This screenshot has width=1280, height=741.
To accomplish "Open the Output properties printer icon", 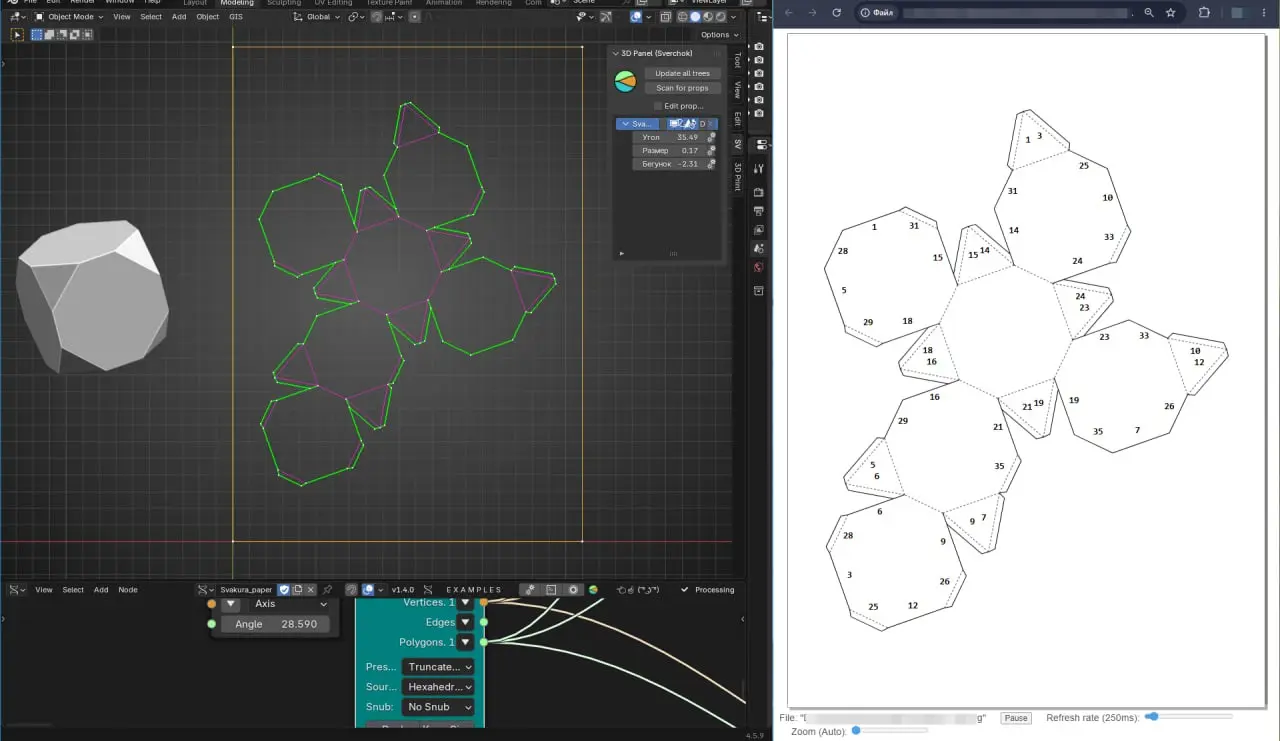I will 759,211.
